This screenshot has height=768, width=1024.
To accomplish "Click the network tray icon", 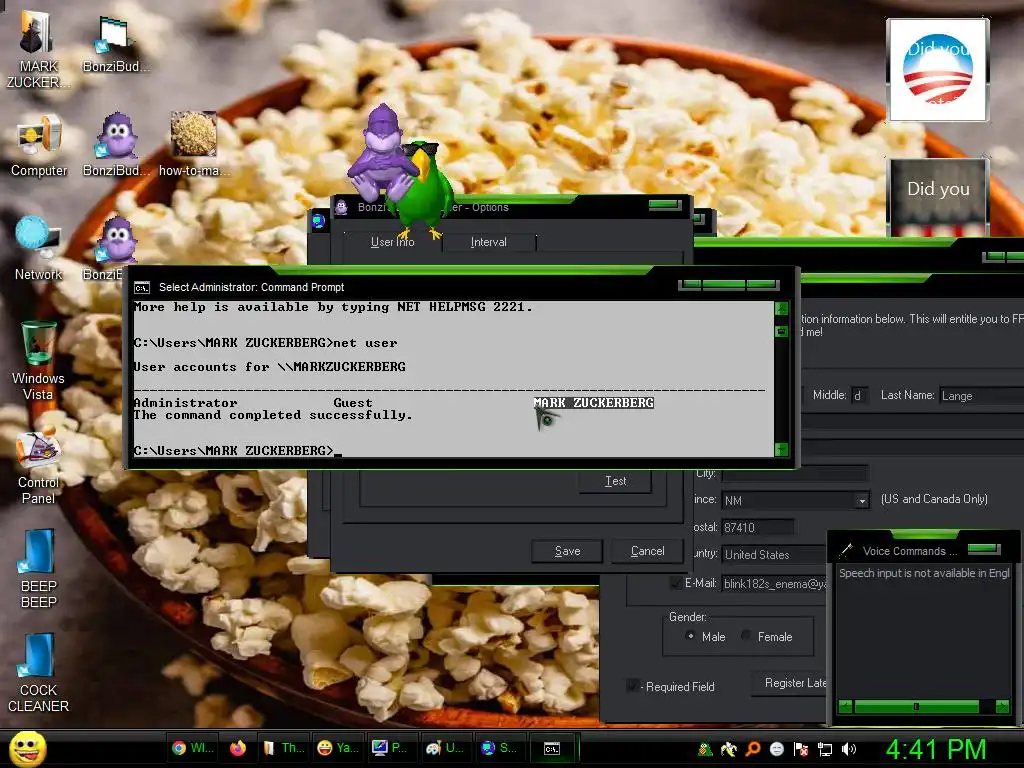I will [x=825, y=749].
